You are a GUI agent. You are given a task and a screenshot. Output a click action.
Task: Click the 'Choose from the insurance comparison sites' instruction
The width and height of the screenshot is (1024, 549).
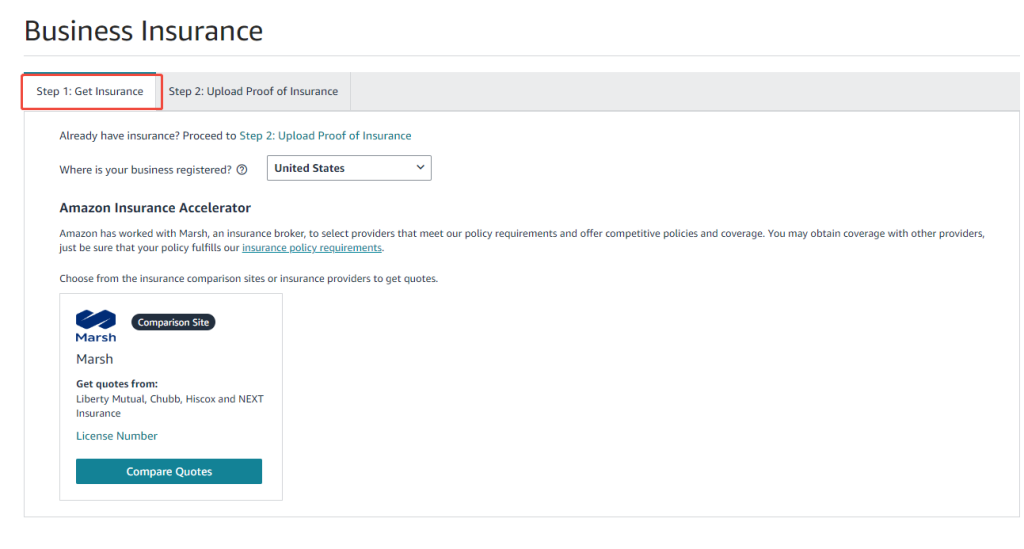click(x=248, y=278)
